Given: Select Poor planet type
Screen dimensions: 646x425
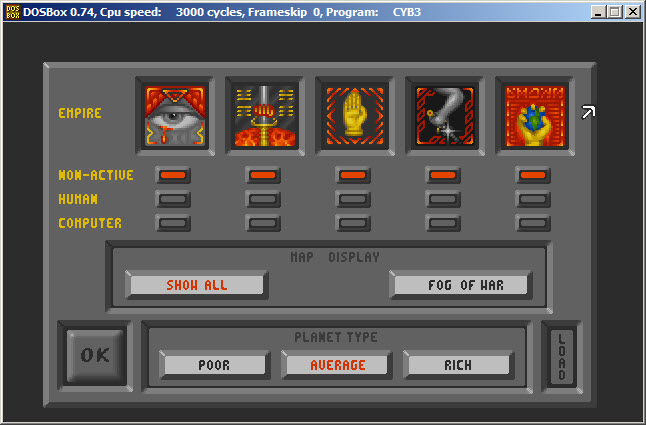Looking at the screenshot, I should coord(214,365).
